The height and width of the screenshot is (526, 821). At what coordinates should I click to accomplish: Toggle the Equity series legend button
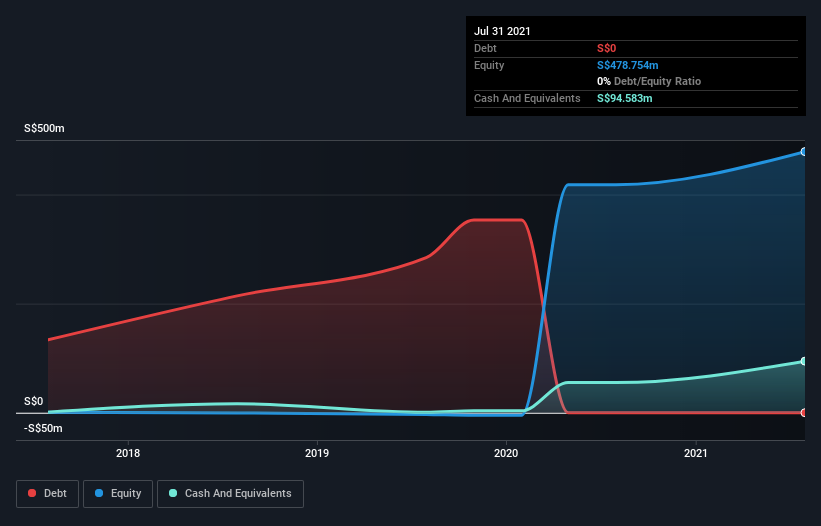(118, 494)
